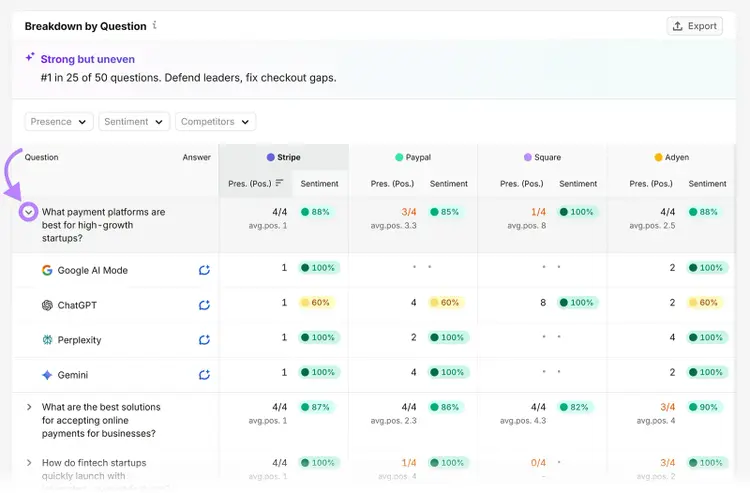Click Square 82% sentiment badge

click(575, 407)
